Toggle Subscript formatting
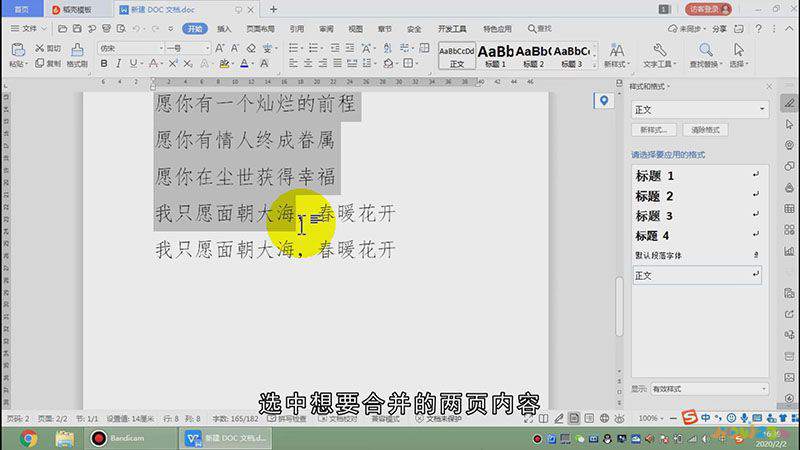Screen dimensions: 800x450 188,64
